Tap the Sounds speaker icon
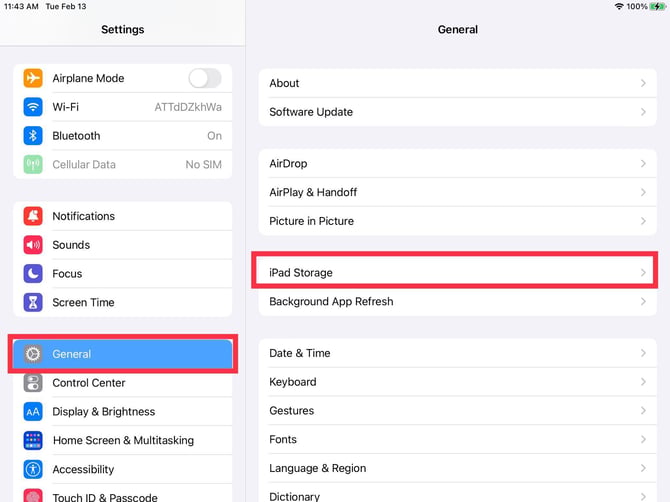Image resolution: width=670 pixels, height=502 pixels. coord(33,245)
